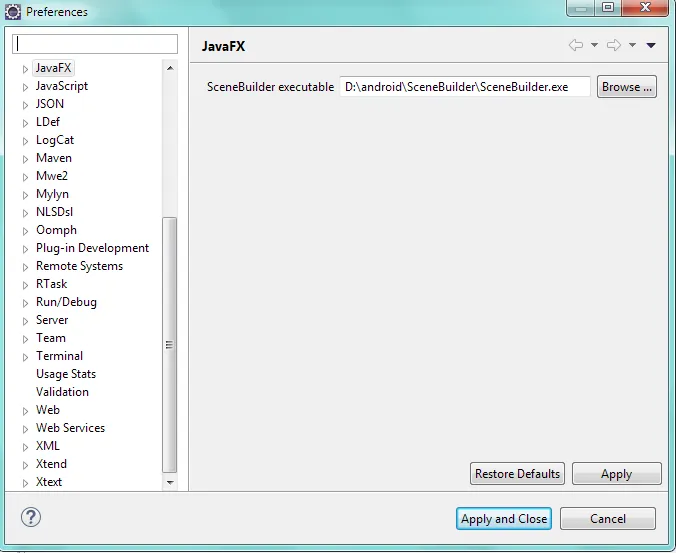Select XML preferences category

point(48,446)
